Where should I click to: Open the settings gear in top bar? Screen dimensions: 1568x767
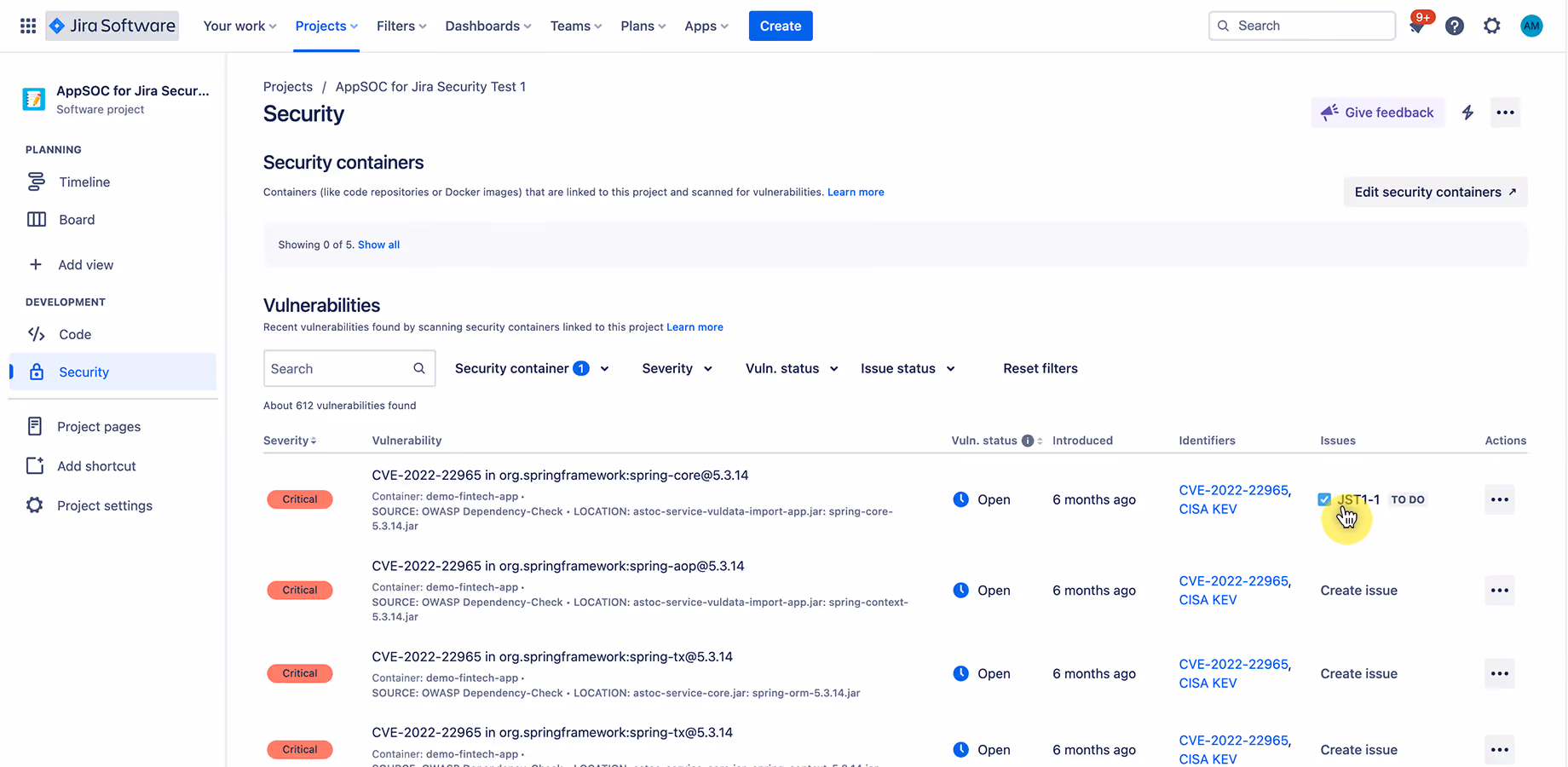click(1492, 26)
